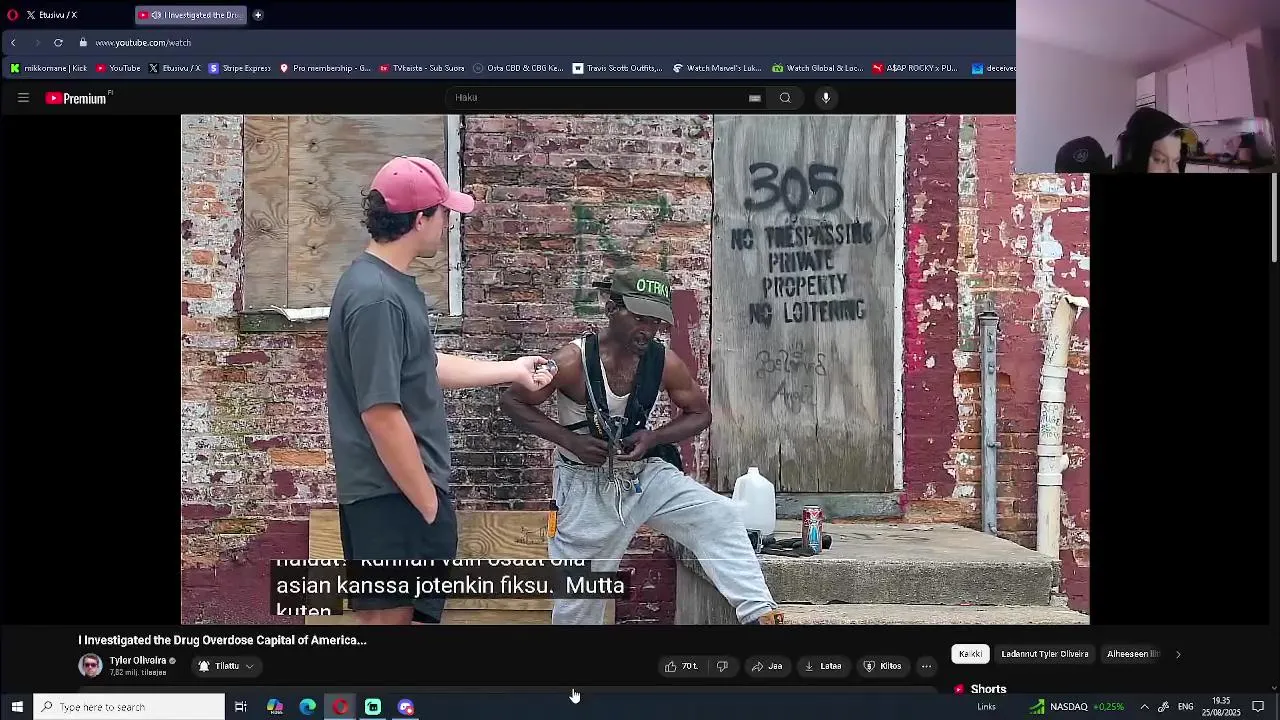Open the Watch Marvel's Luk bookmark
The width and height of the screenshot is (1280, 720).
[x=717, y=68]
